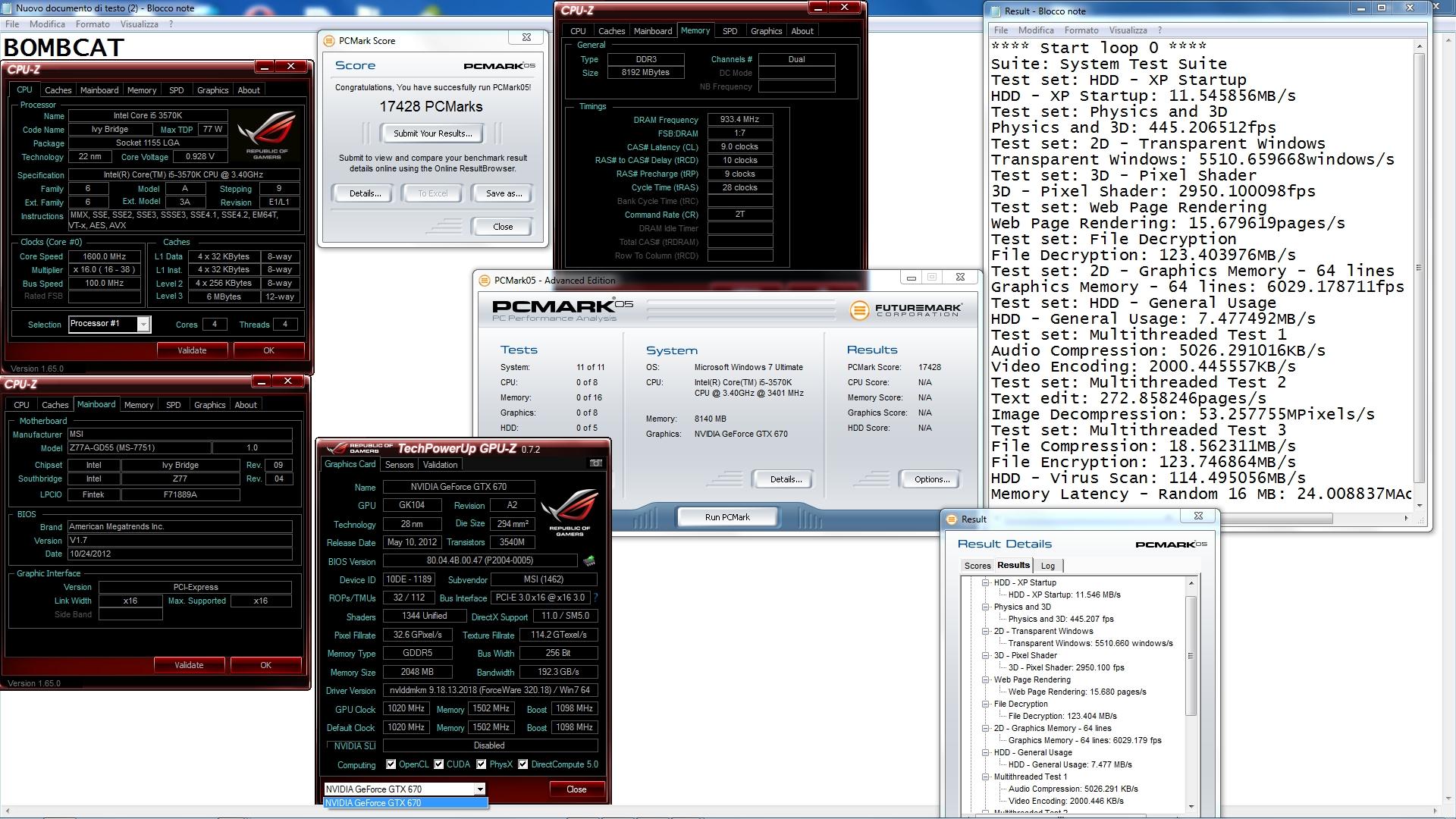Click Details button in PCMark05 main window
Viewport: 1456px width, 819px height.
(785, 479)
